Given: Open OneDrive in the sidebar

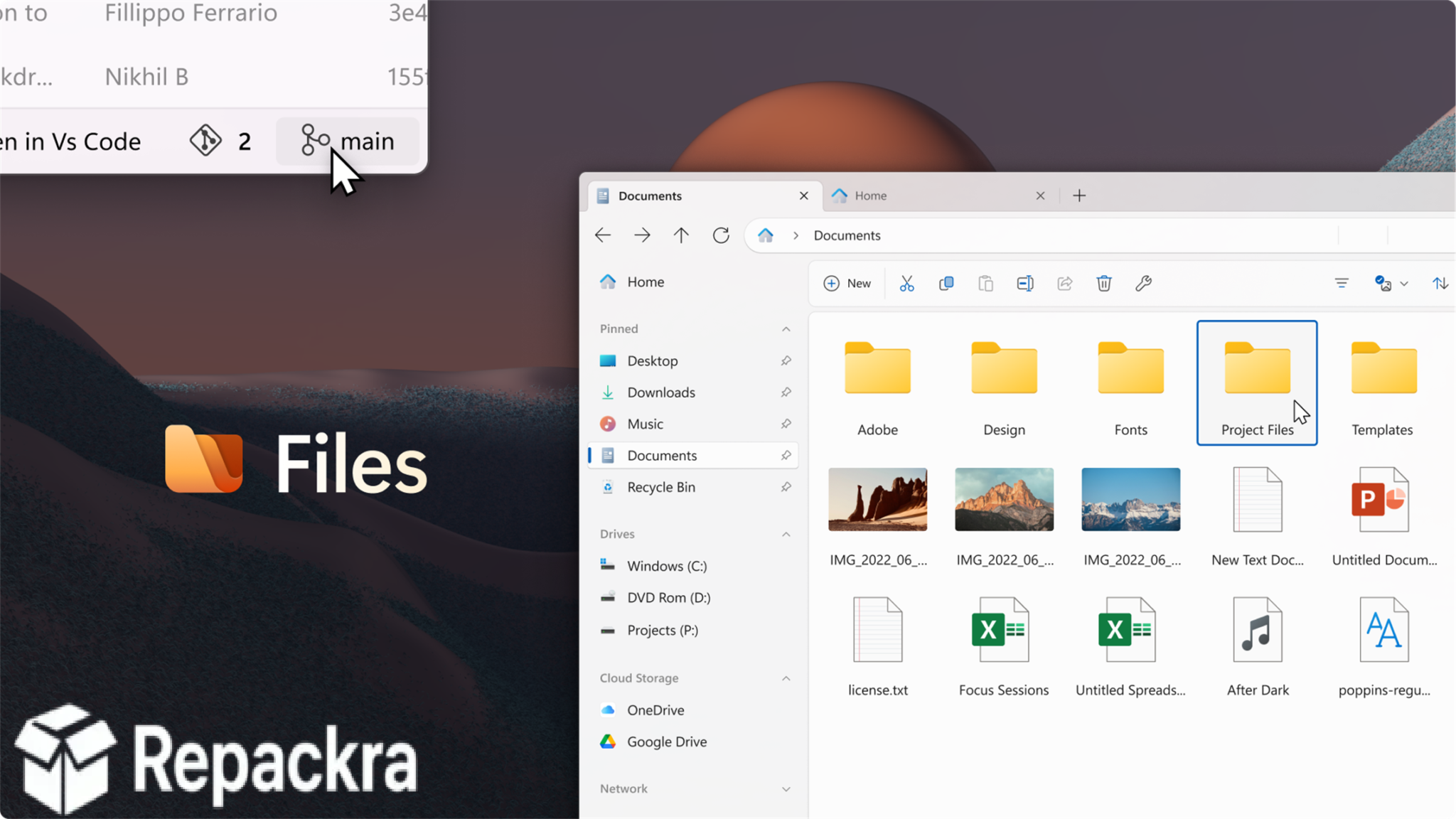Looking at the screenshot, I should (694, 710).
